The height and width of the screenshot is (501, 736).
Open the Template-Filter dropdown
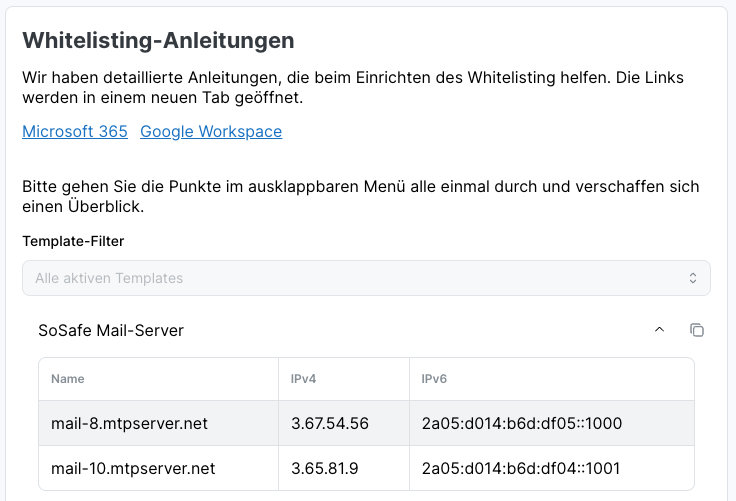[x=366, y=278]
